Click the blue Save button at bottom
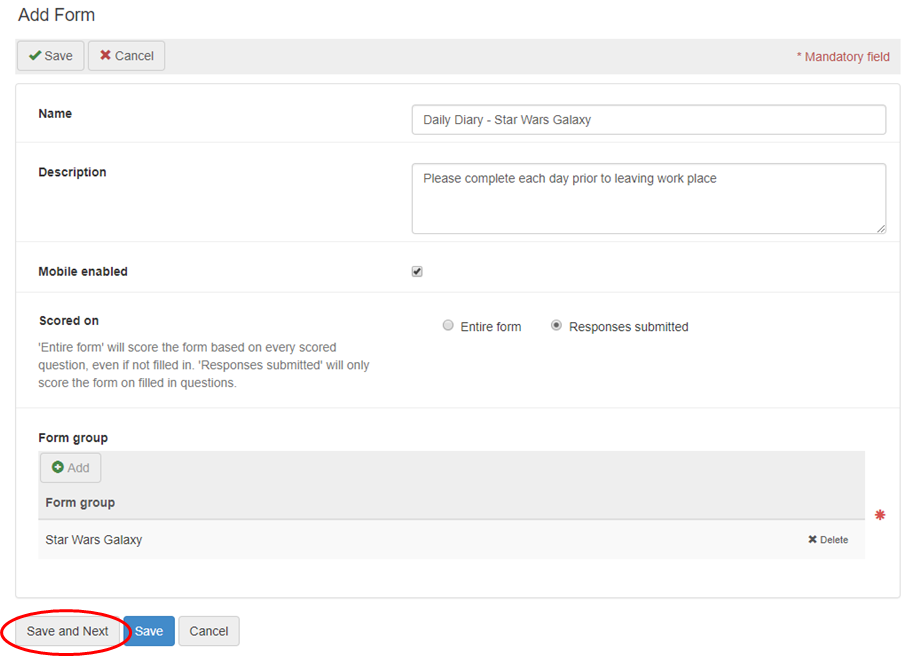This screenshot has width=914, height=656. click(x=149, y=632)
